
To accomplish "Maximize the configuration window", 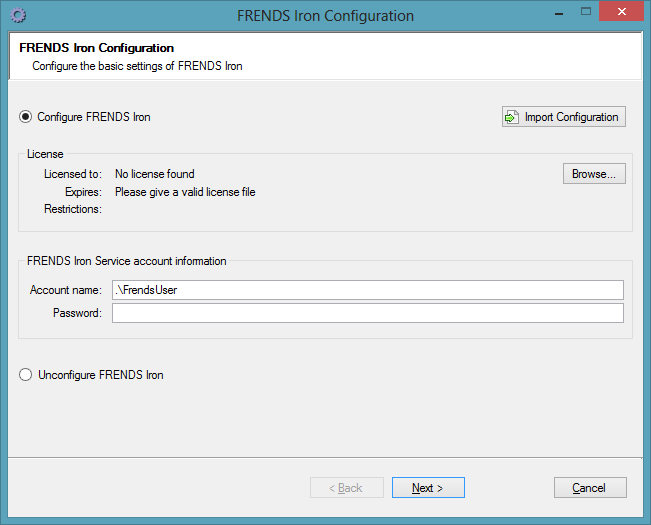I will point(585,12).
